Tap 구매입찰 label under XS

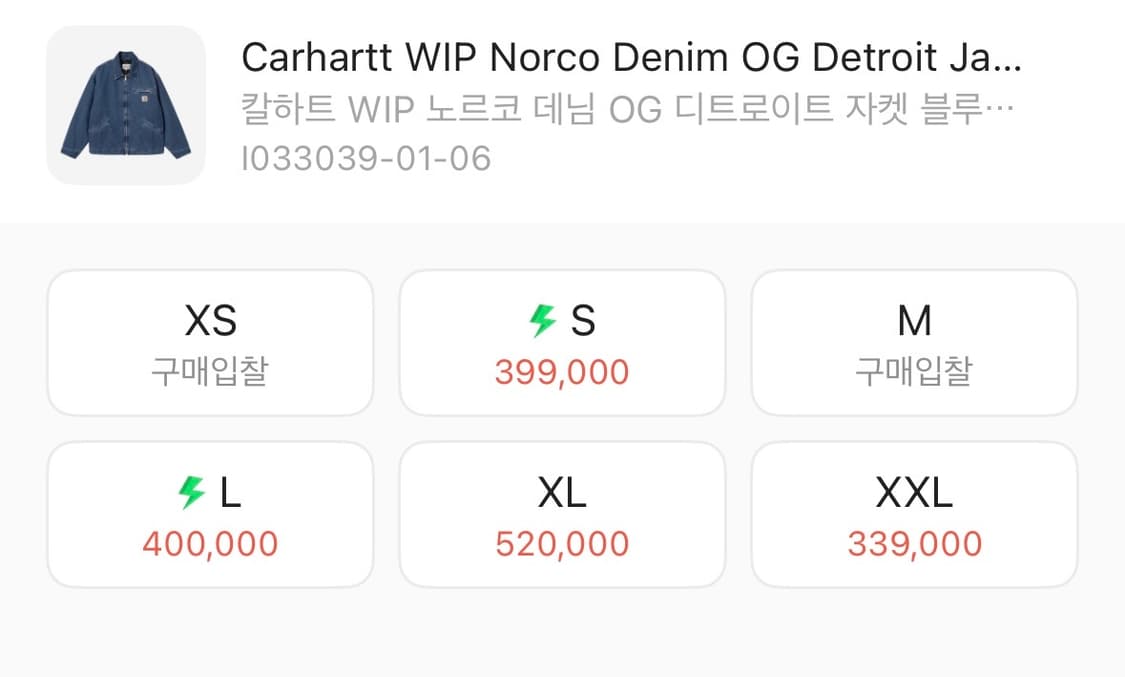click(210, 371)
